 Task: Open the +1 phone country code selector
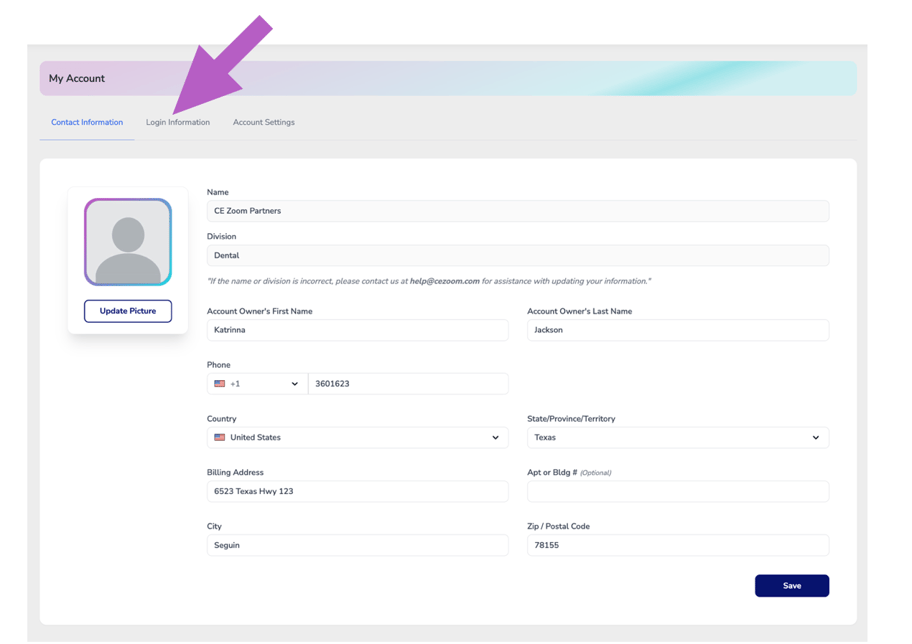[255, 383]
